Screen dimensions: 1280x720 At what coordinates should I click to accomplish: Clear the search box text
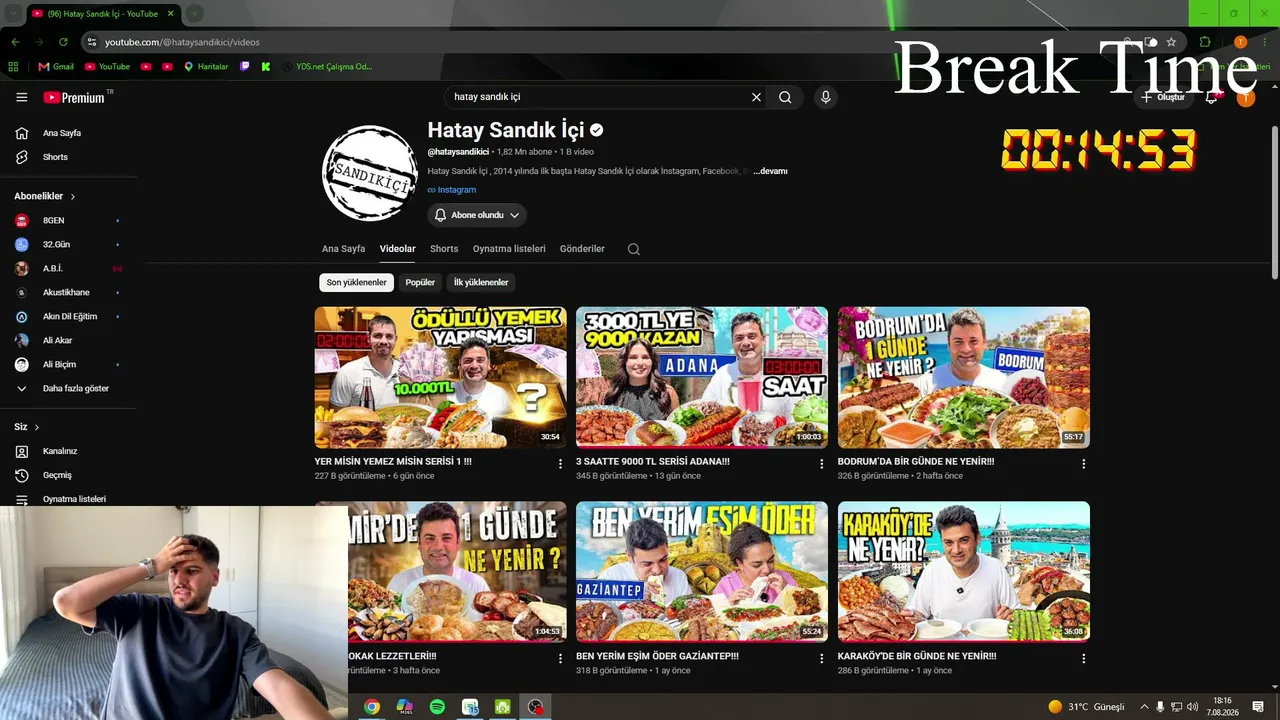point(756,97)
